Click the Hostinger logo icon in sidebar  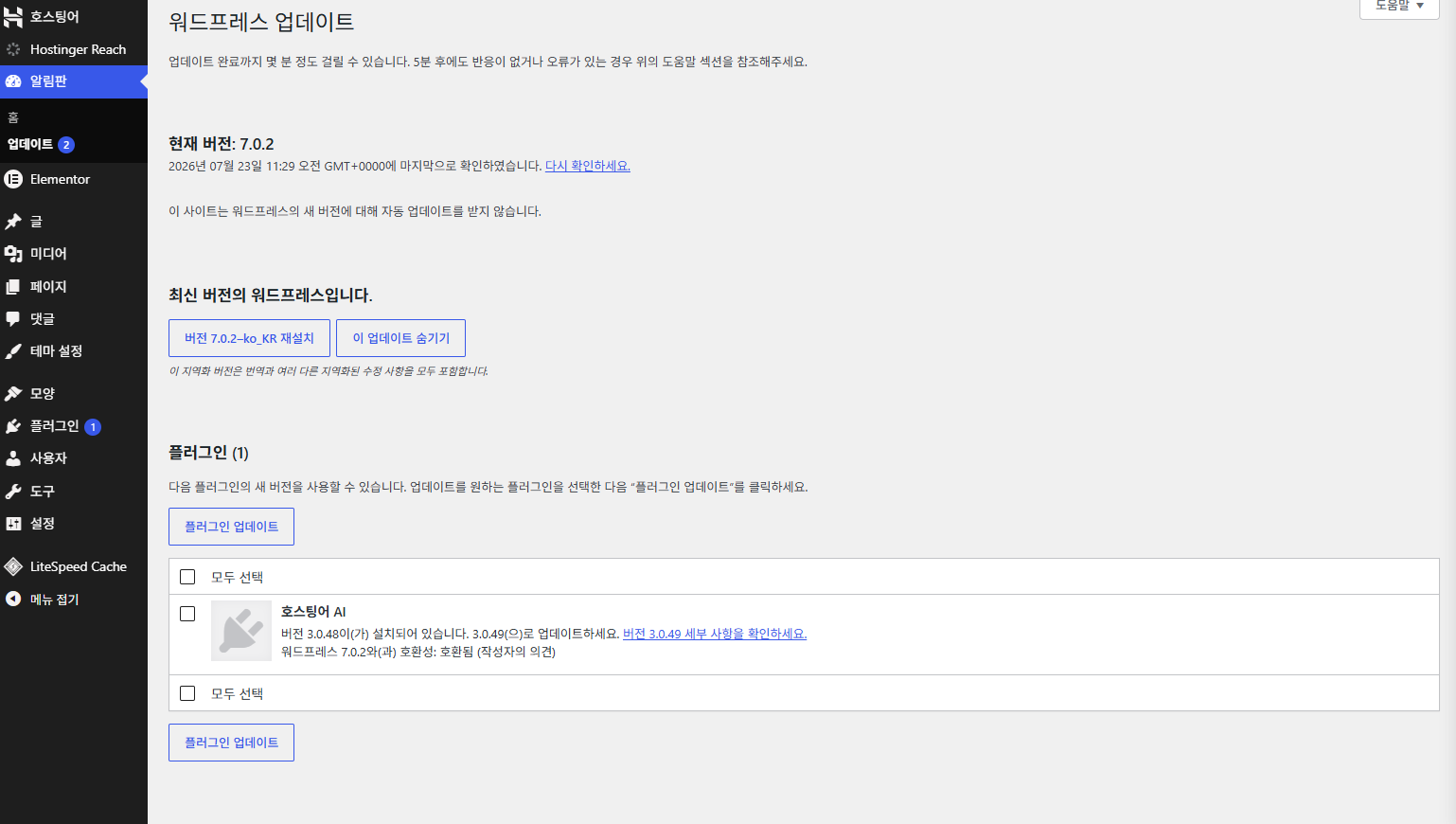[x=13, y=17]
